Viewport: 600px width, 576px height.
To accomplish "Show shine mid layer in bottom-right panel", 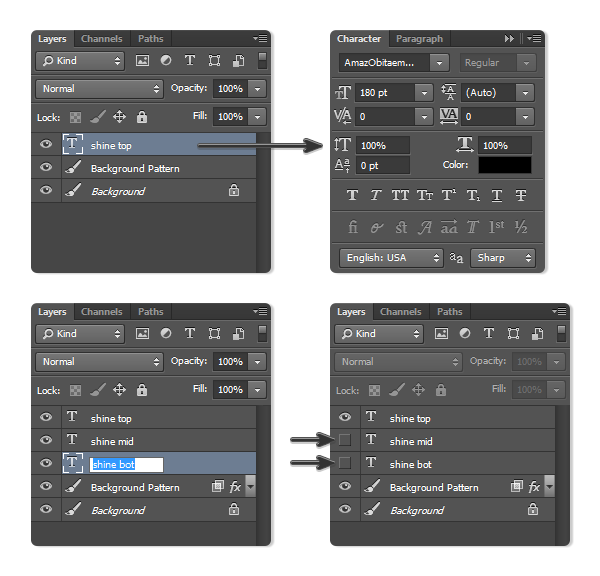I will (345, 440).
